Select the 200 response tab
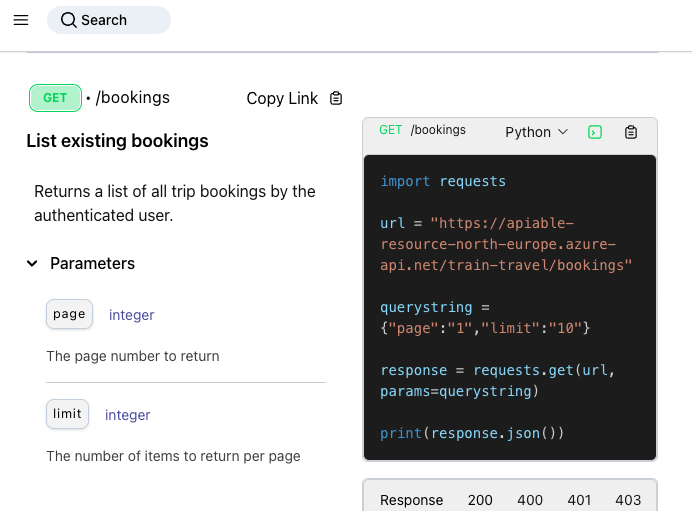The image size is (692, 511). [480, 500]
